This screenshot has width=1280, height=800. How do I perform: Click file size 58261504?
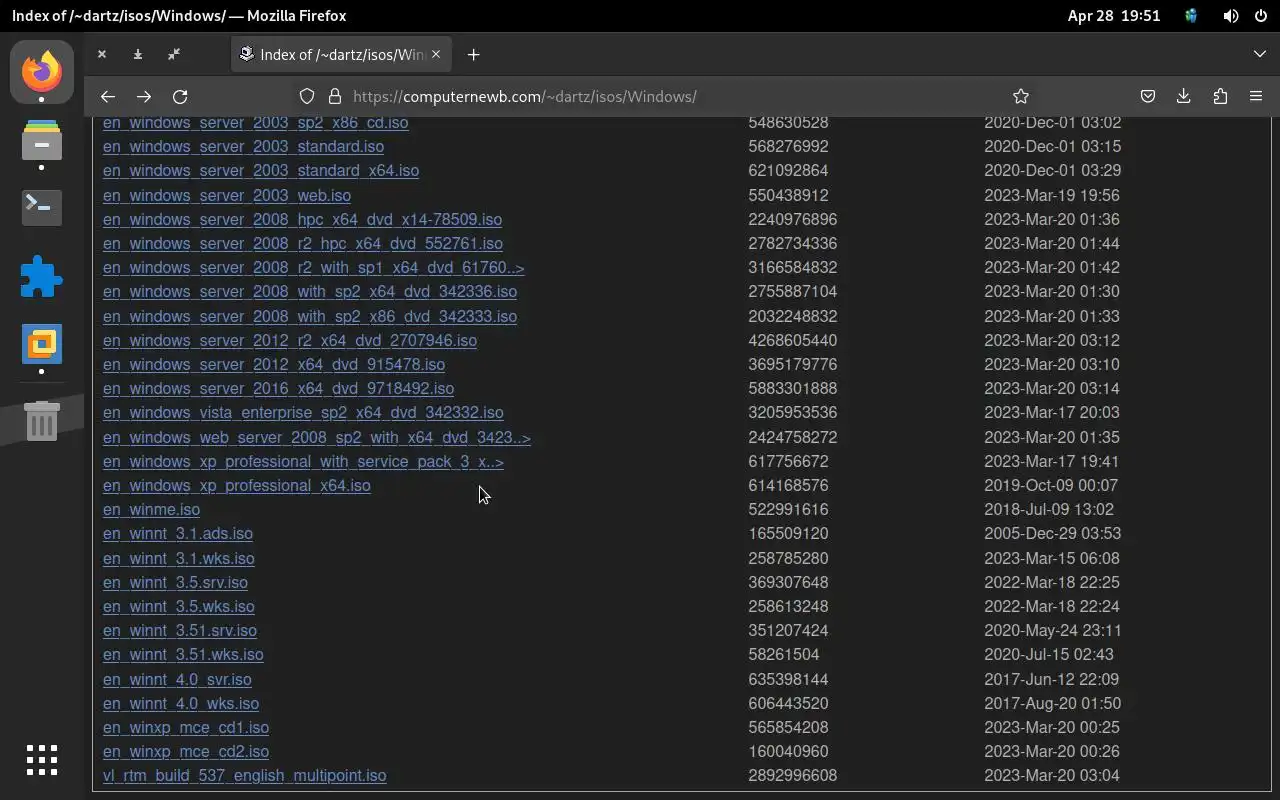click(x=784, y=654)
